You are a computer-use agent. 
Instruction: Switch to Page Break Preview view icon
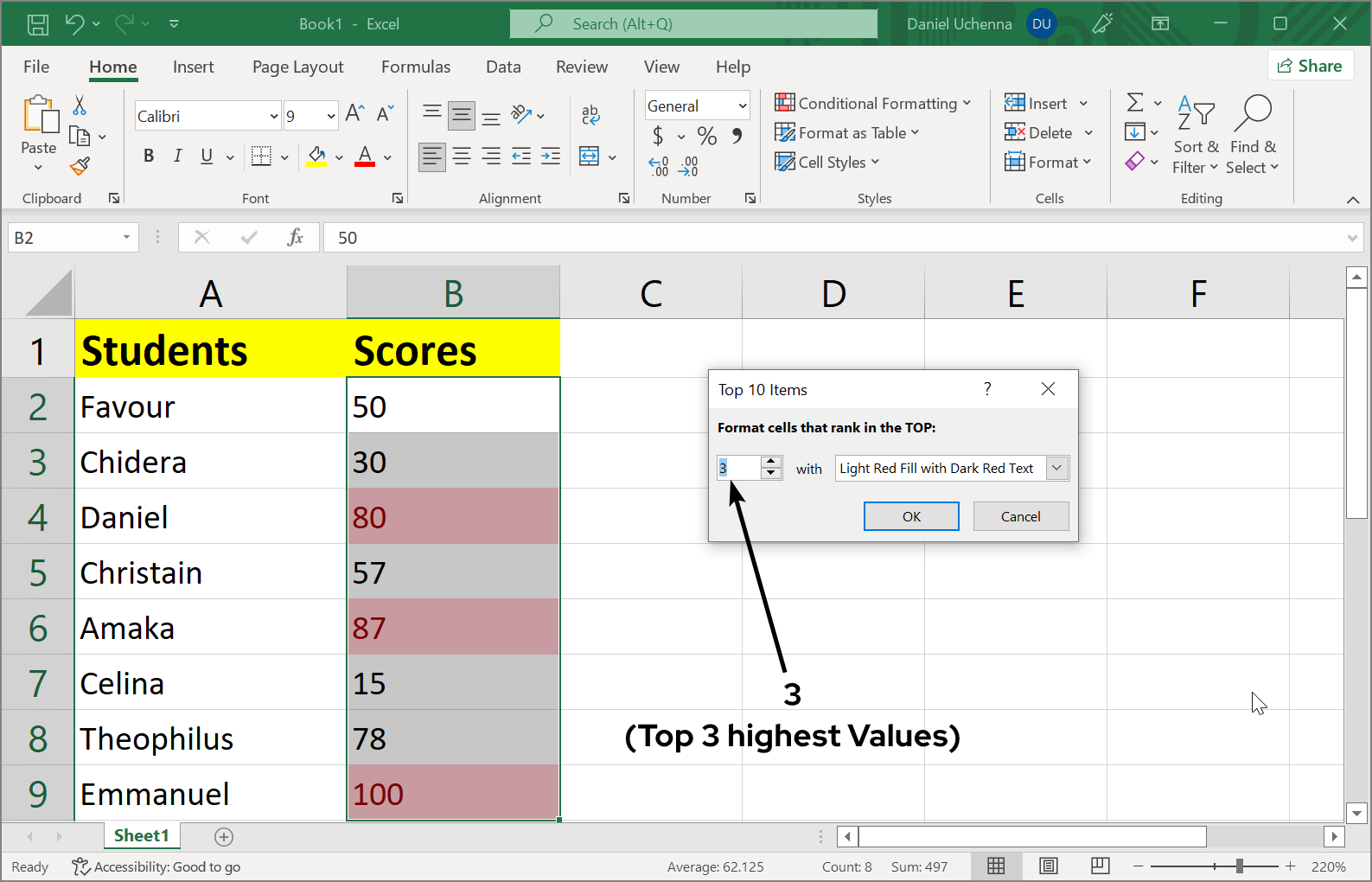1101,866
